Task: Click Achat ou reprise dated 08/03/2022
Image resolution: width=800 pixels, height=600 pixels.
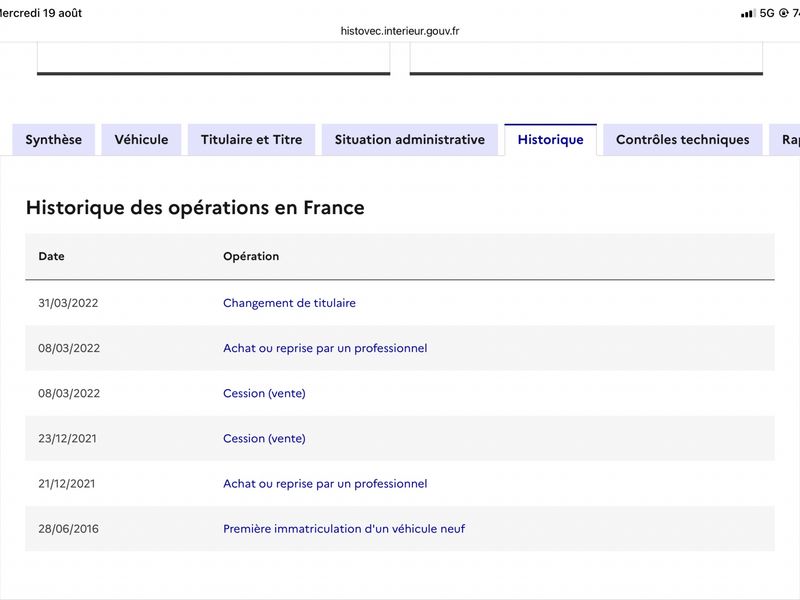Action: (325, 348)
